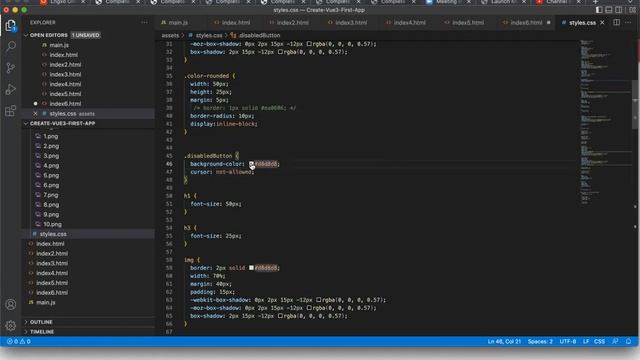Click the CSS language mode indicator
Viewport: 640px width, 360px height.
(x=600, y=341)
